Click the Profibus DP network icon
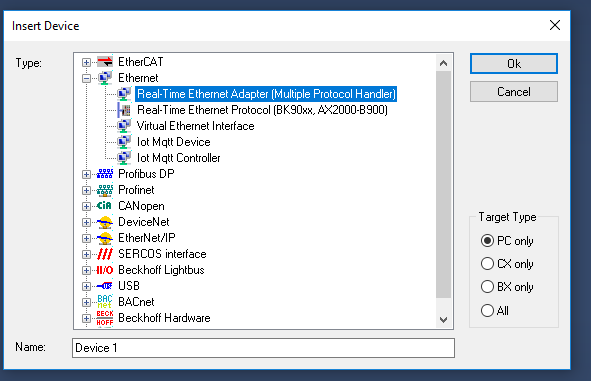Screen dimensions: 591x381 105,174
